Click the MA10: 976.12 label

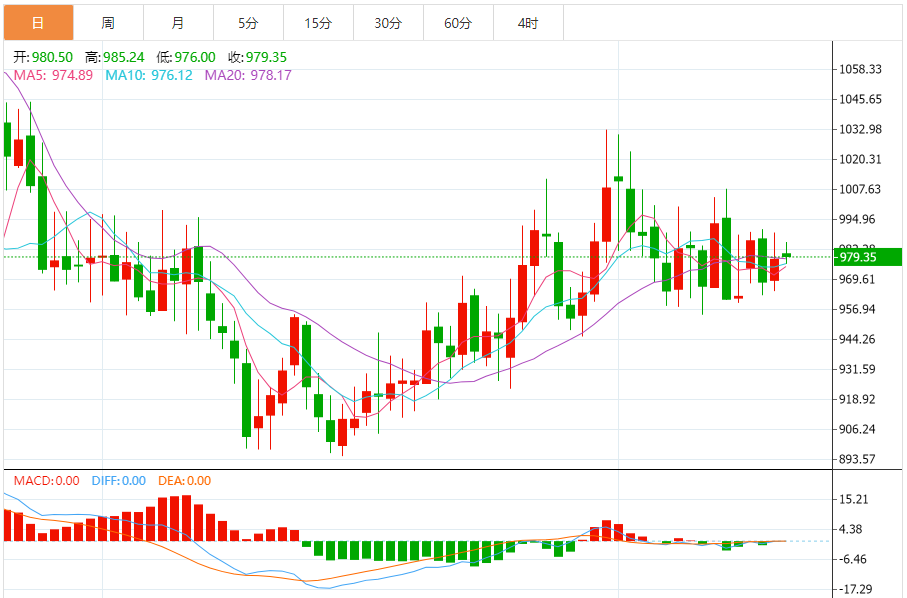149,75
